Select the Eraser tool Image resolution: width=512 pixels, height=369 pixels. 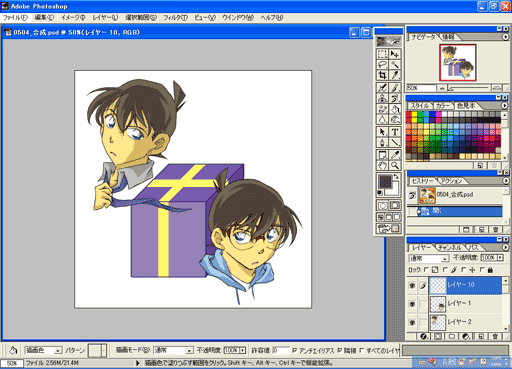(x=382, y=109)
